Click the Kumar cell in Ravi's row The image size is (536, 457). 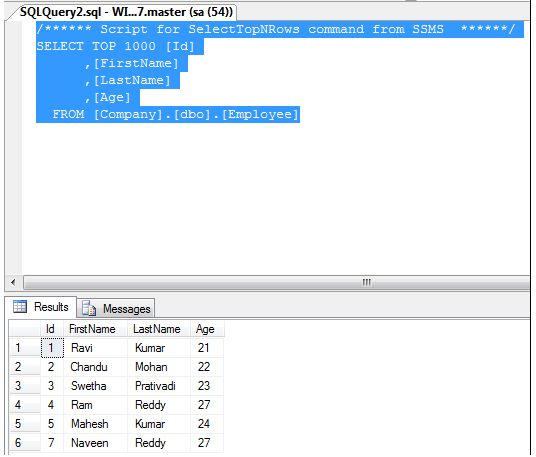pyautogui.click(x=159, y=348)
